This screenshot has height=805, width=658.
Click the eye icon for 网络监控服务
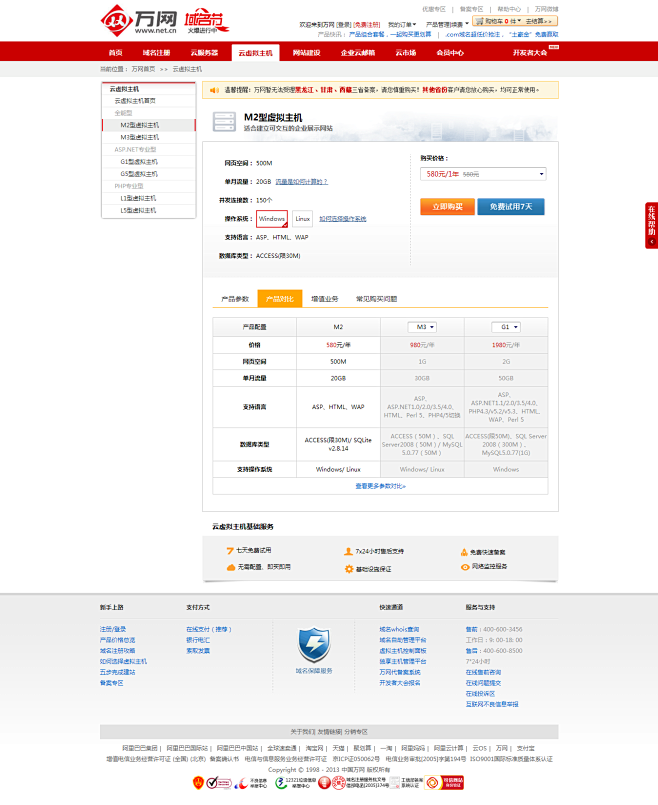[465, 566]
